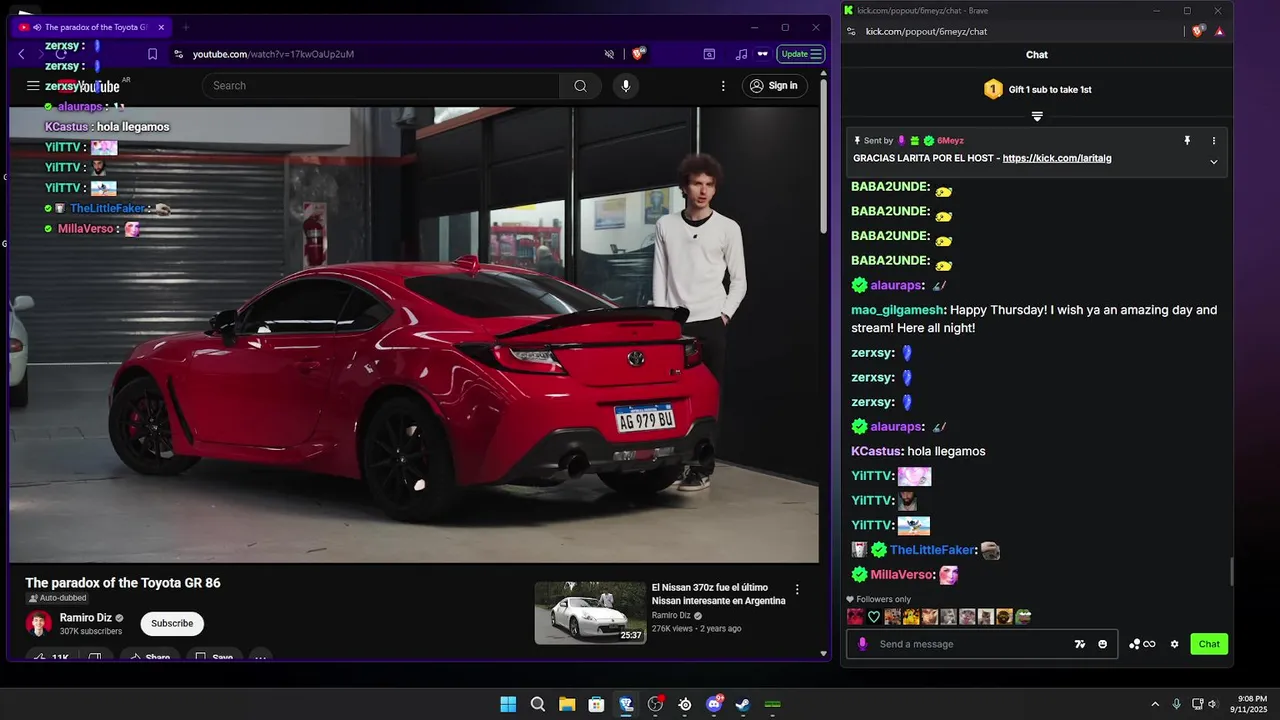Open the YouTube hamburger guide menu

coord(33,86)
